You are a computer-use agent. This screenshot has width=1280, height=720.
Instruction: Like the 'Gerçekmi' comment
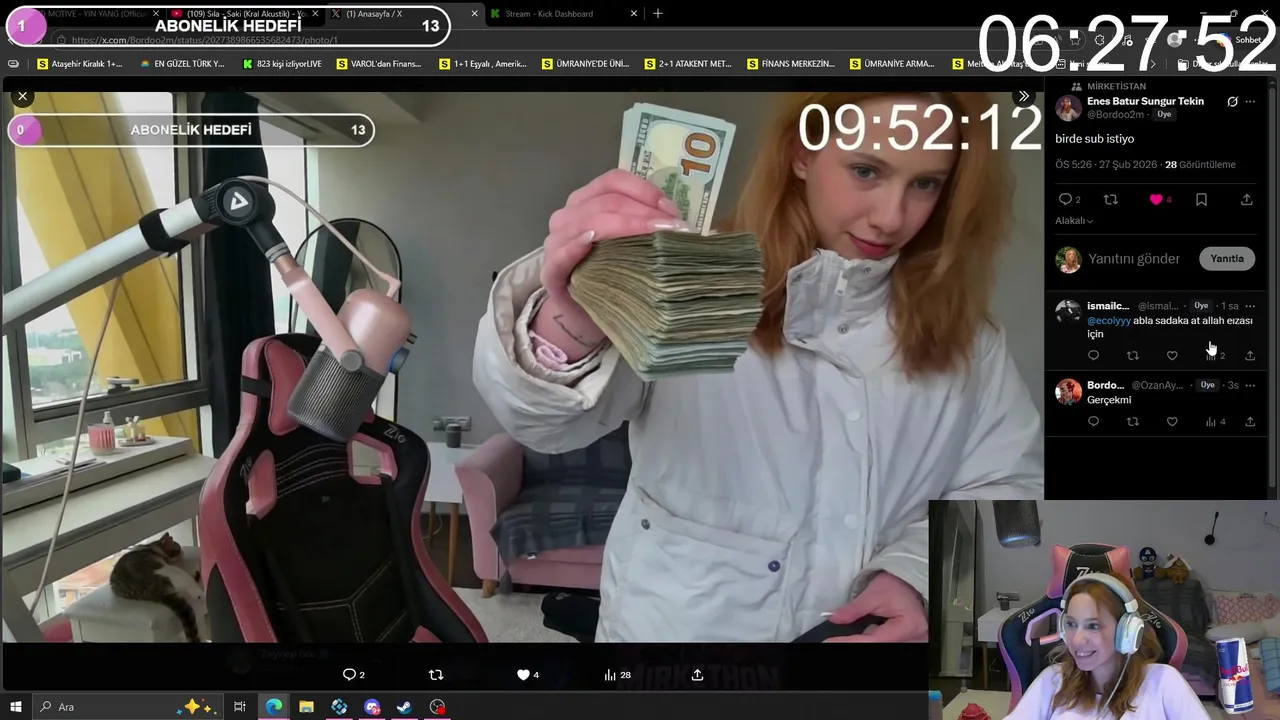[1172, 421]
